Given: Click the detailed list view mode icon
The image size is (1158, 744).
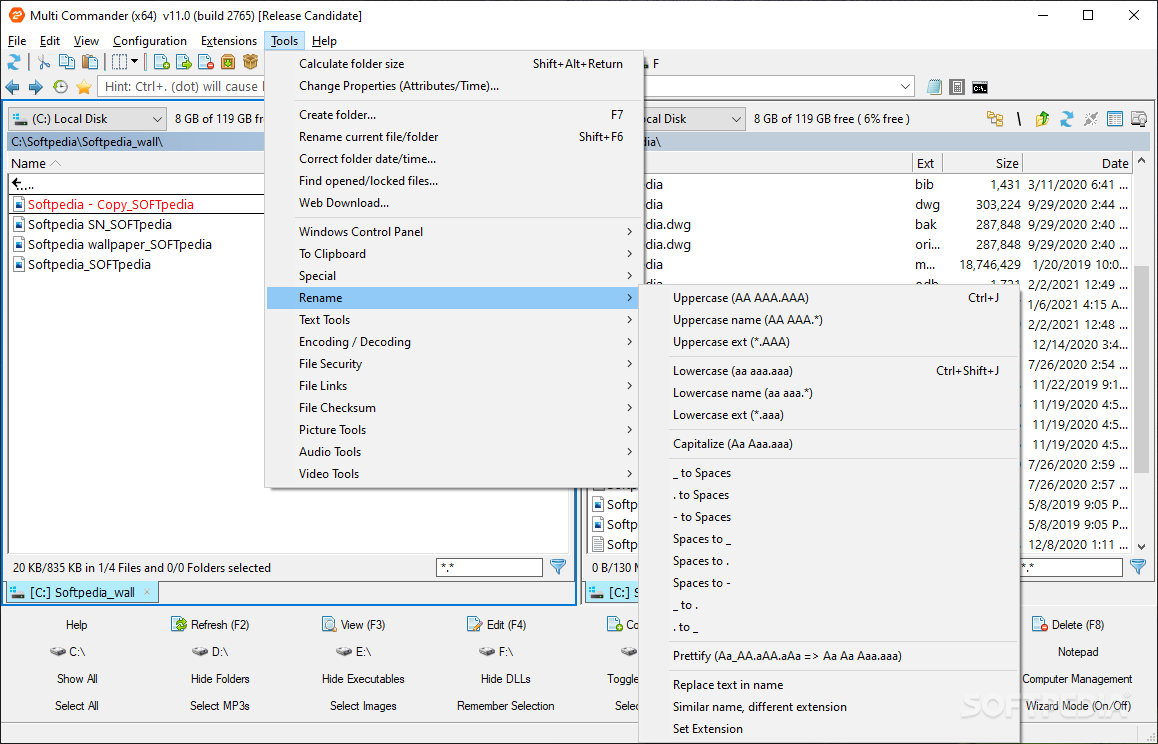Looking at the screenshot, I should click(1115, 119).
